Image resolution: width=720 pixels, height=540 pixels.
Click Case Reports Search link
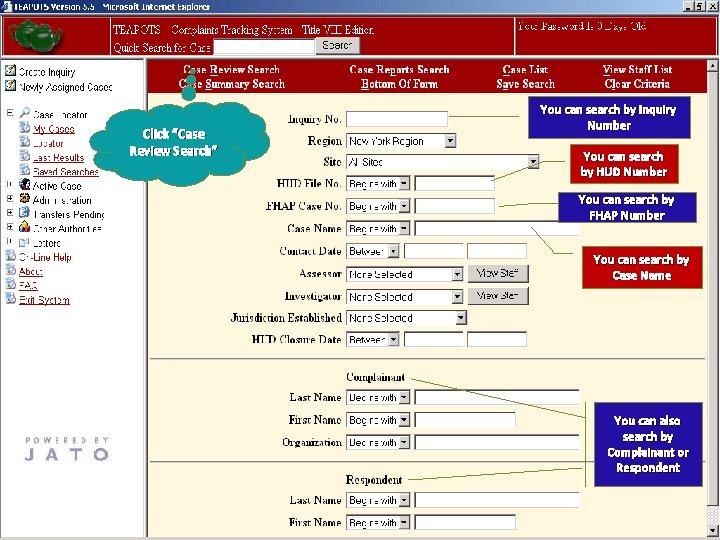point(399,69)
